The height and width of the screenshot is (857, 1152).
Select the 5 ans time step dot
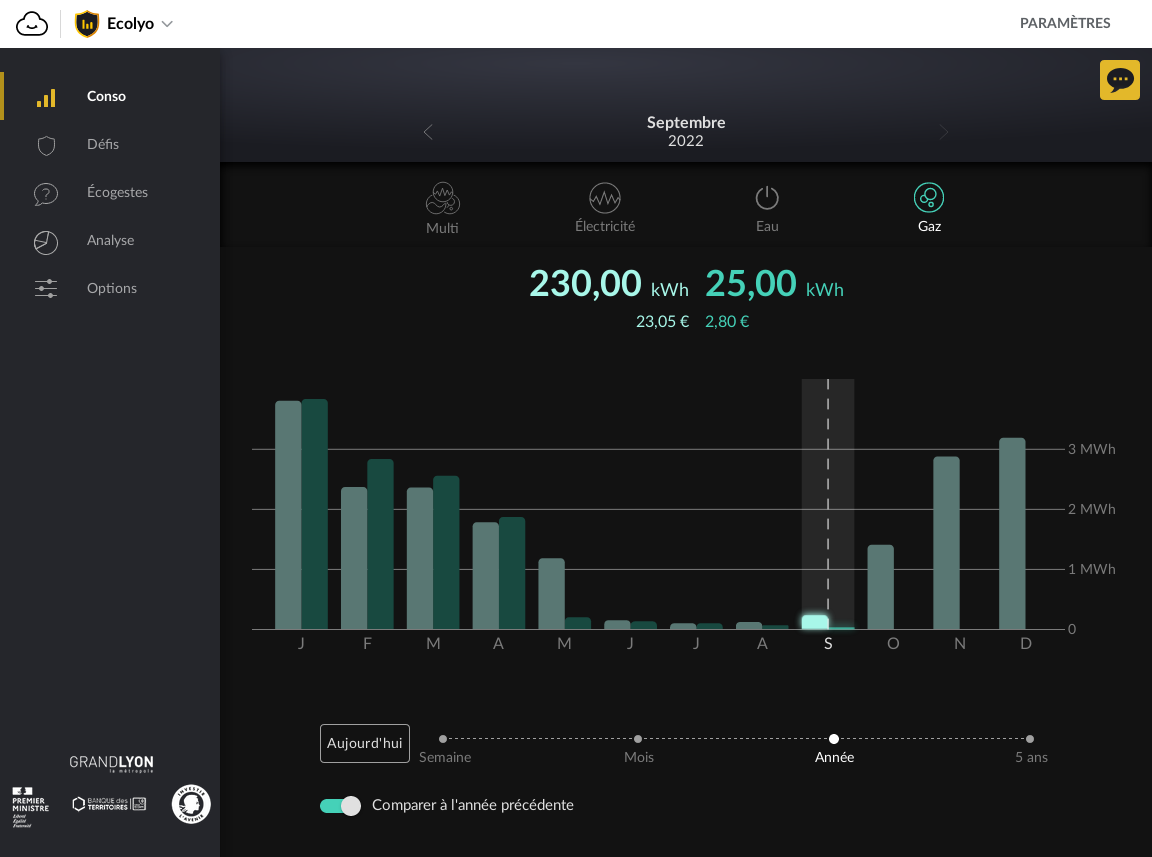1030,739
